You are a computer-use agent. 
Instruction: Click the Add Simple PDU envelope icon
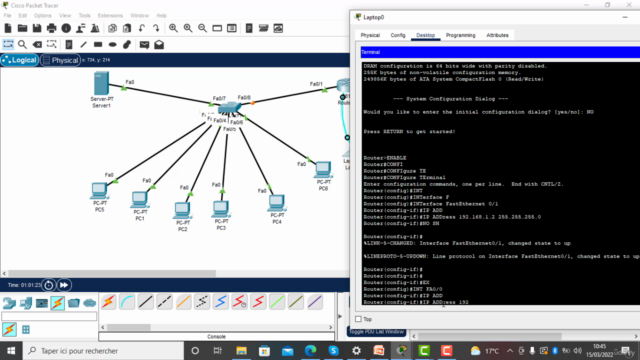(x=144, y=44)
